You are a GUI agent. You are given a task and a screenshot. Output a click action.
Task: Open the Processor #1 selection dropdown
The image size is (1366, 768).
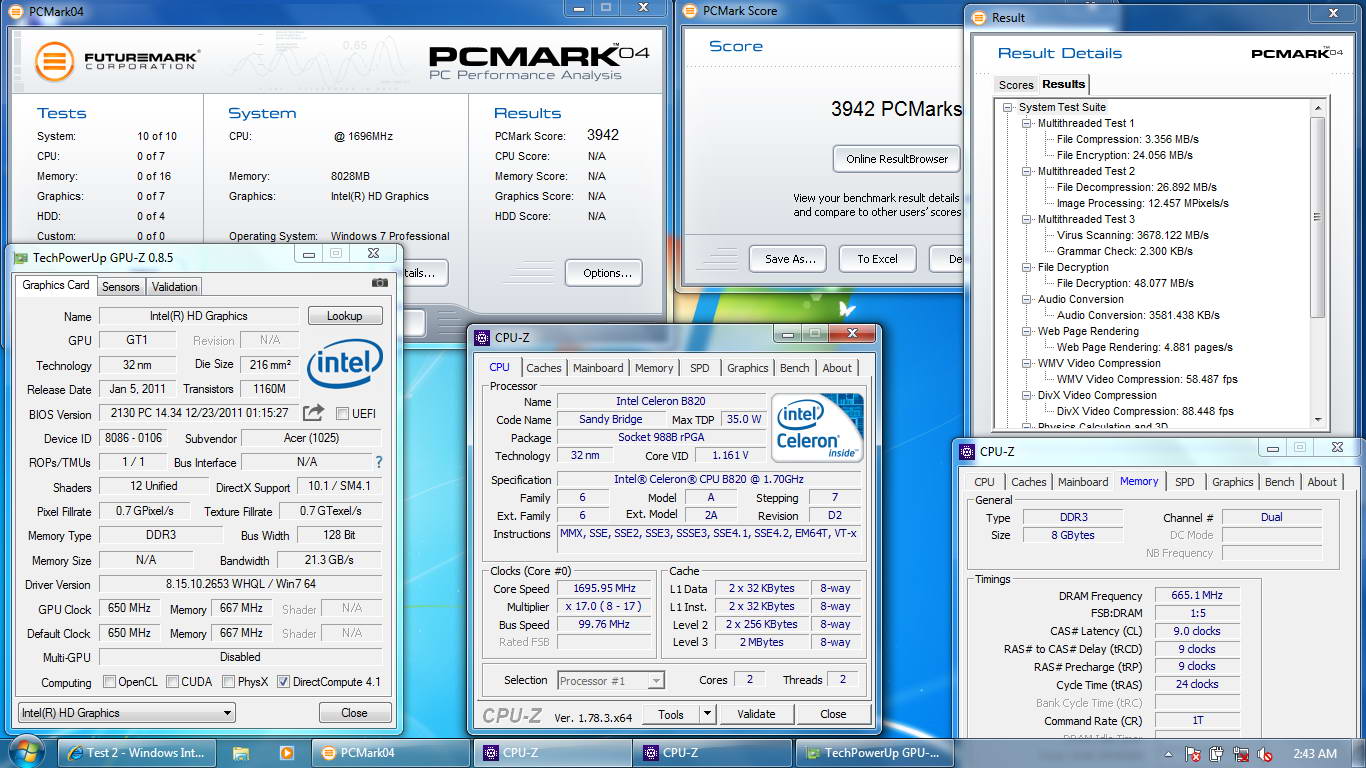click(610, 681)
